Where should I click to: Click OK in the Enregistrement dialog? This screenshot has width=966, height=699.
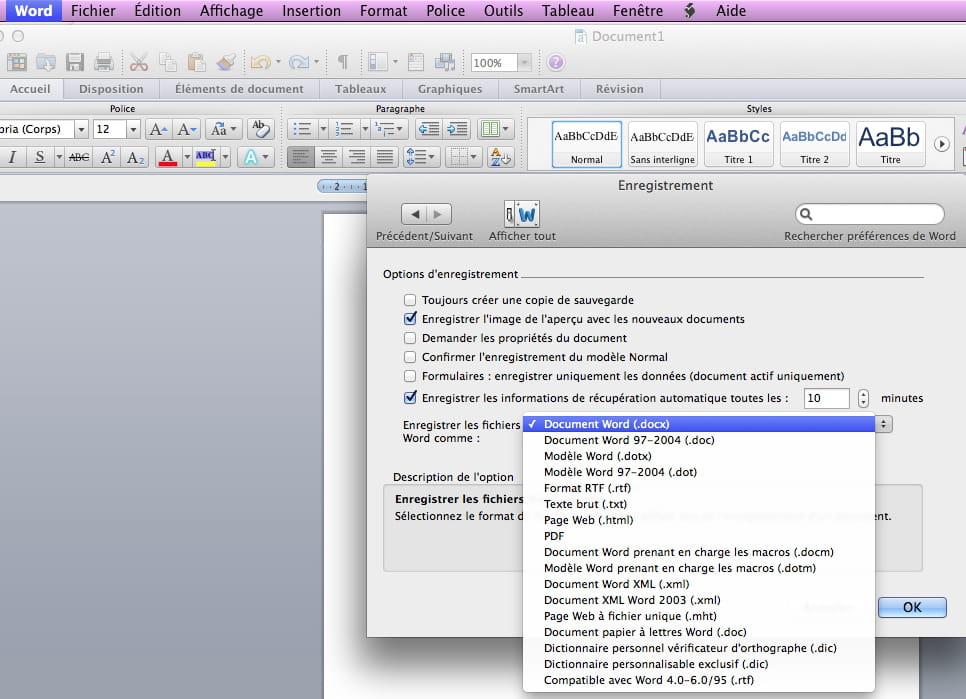point(912,607)
